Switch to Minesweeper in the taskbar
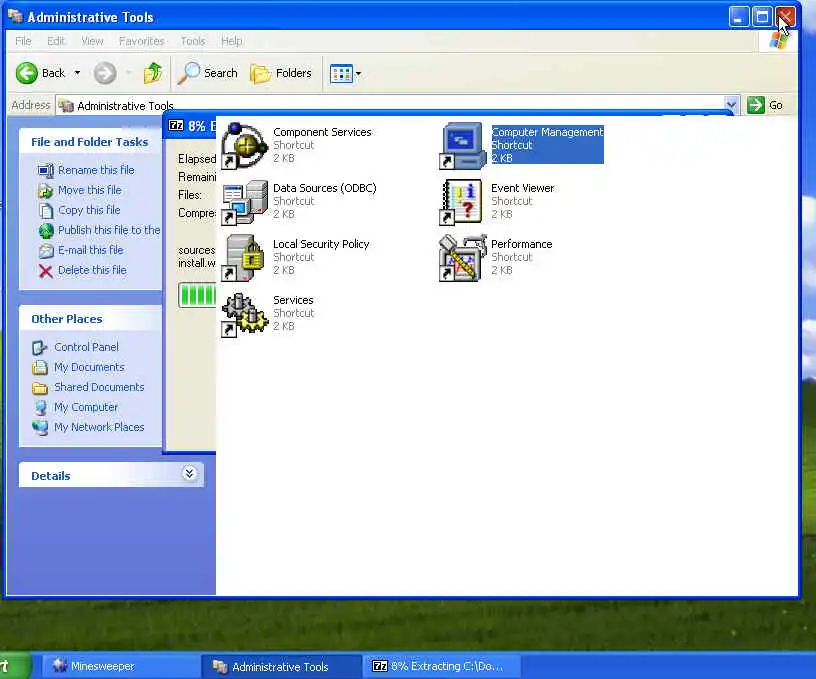Viewport: 816px width, 679px height. (x=119, y=666)
